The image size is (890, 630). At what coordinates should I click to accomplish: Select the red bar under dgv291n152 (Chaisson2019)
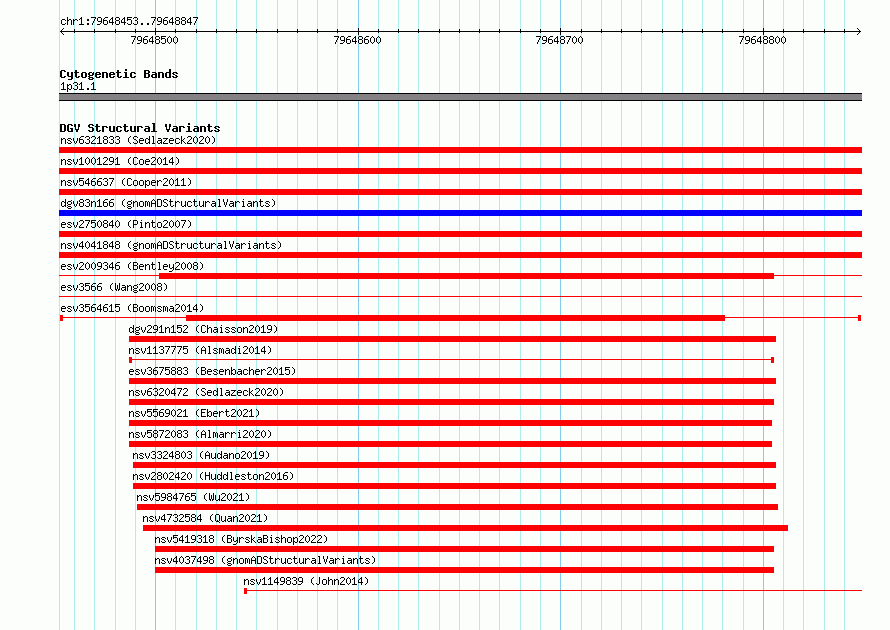pos(452,339)
